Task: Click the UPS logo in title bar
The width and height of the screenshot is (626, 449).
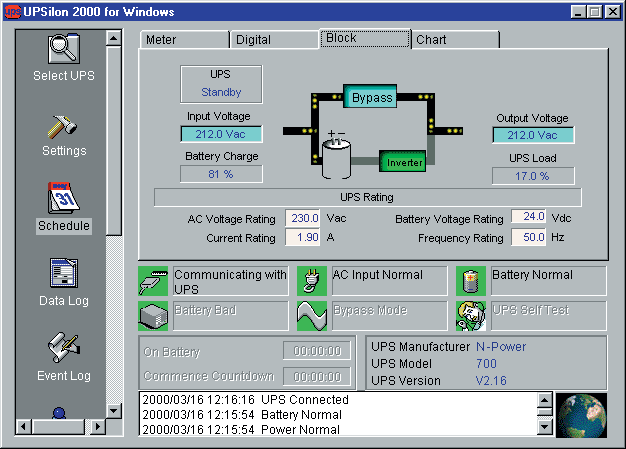Action: point(12,12)
